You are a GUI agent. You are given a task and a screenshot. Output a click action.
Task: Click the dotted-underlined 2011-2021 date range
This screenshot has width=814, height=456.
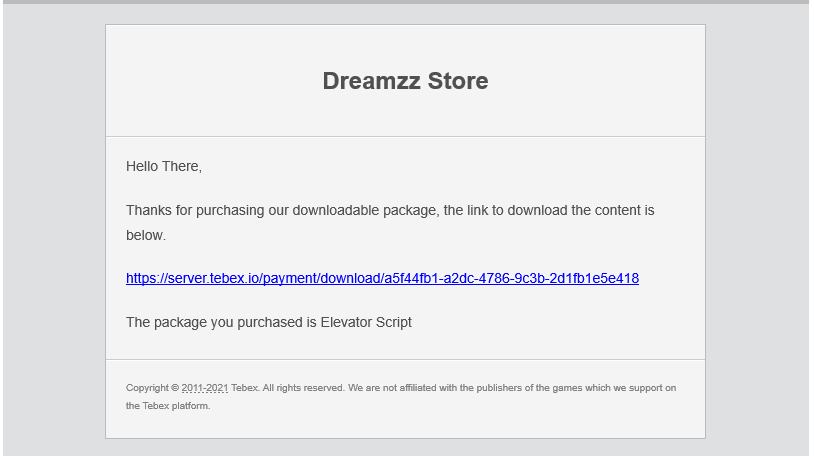click(205, 388)
